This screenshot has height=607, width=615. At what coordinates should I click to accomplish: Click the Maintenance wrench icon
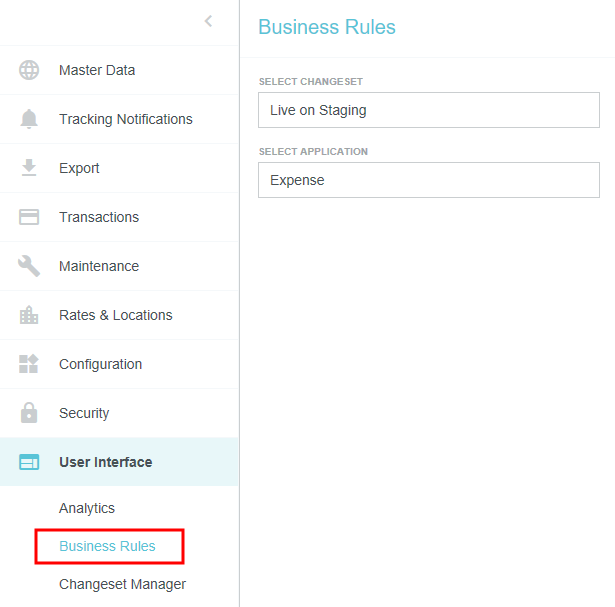(x=29, y=266)
